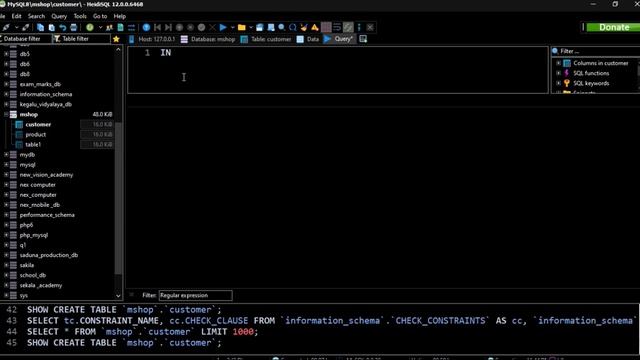The width and height of the screenshot is (640, 360).
Task: Expand SQL keywords helper node
Action: (x=558, y=83)
